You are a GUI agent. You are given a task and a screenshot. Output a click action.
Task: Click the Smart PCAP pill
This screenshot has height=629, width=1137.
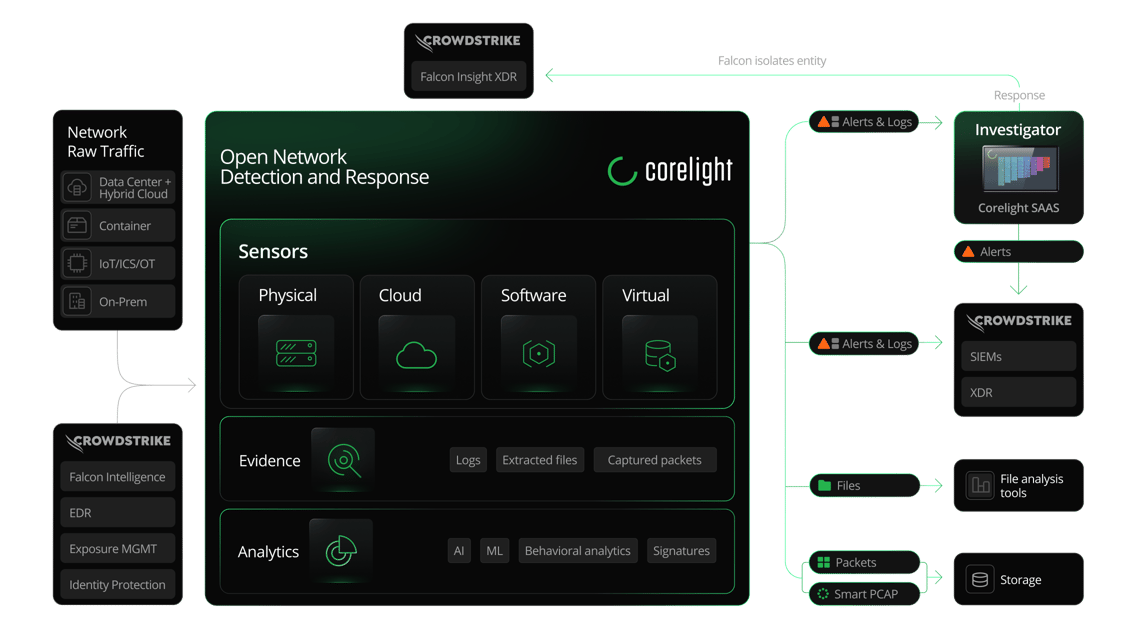[x=864, y=593]
